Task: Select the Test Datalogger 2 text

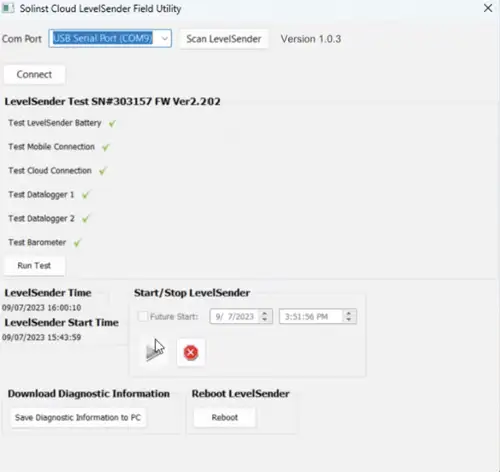Action: (41, 219)
